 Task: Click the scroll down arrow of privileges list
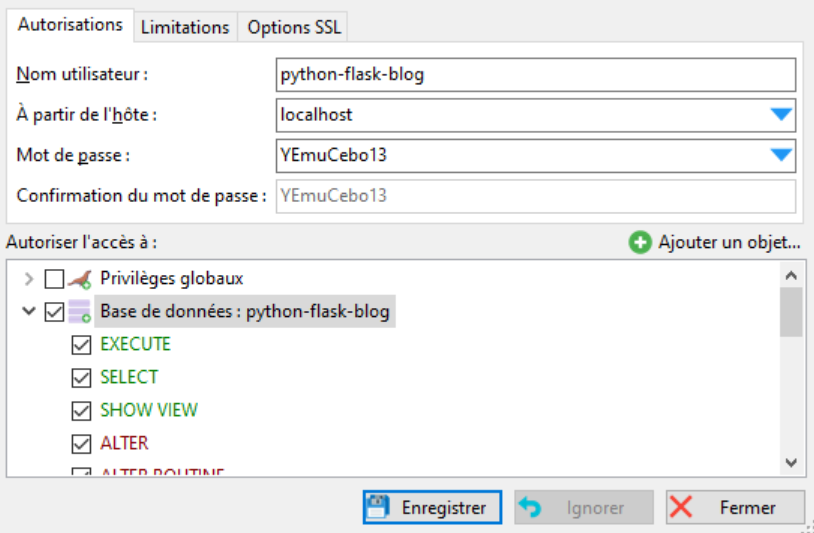point(791,463)
